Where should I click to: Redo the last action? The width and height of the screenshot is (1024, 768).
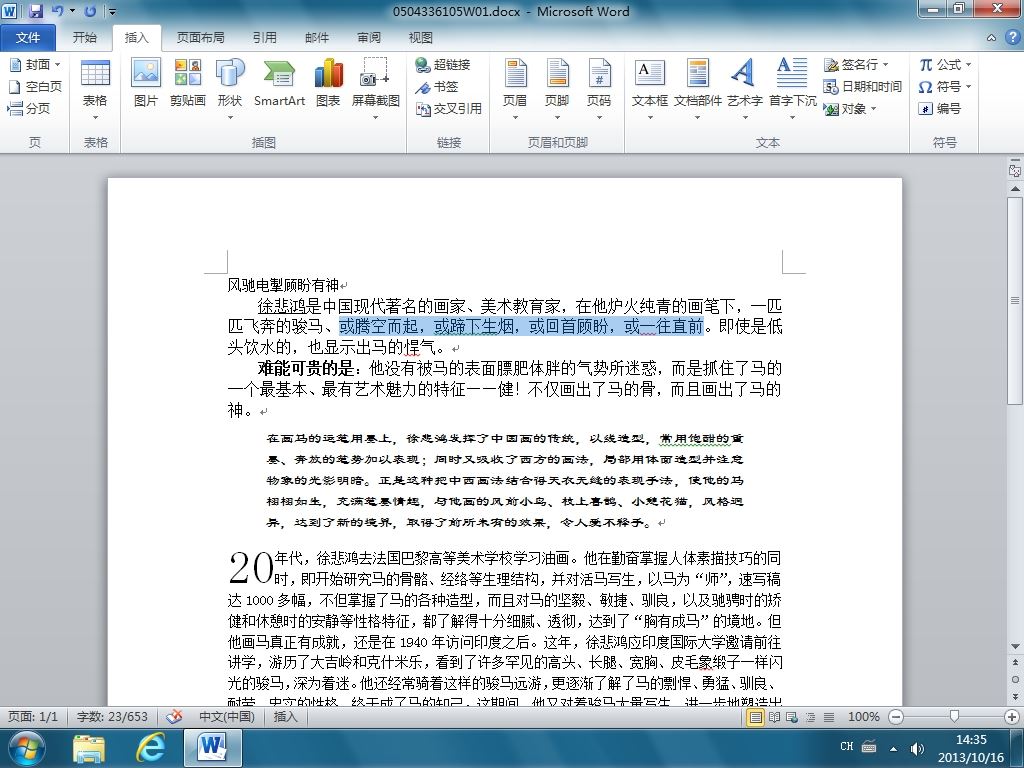point(91,11)
